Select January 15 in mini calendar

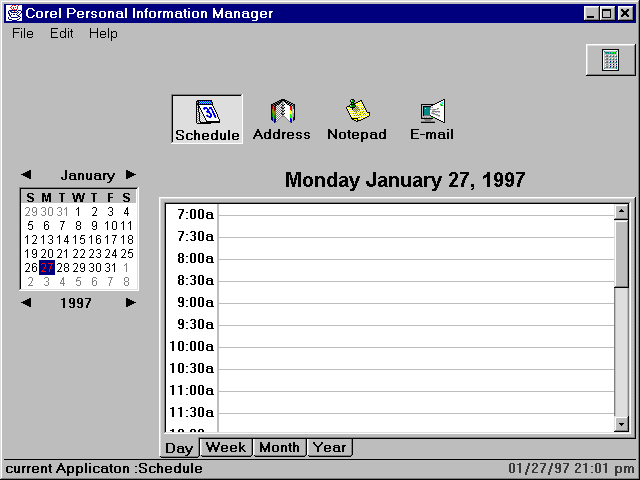(79, 240)
